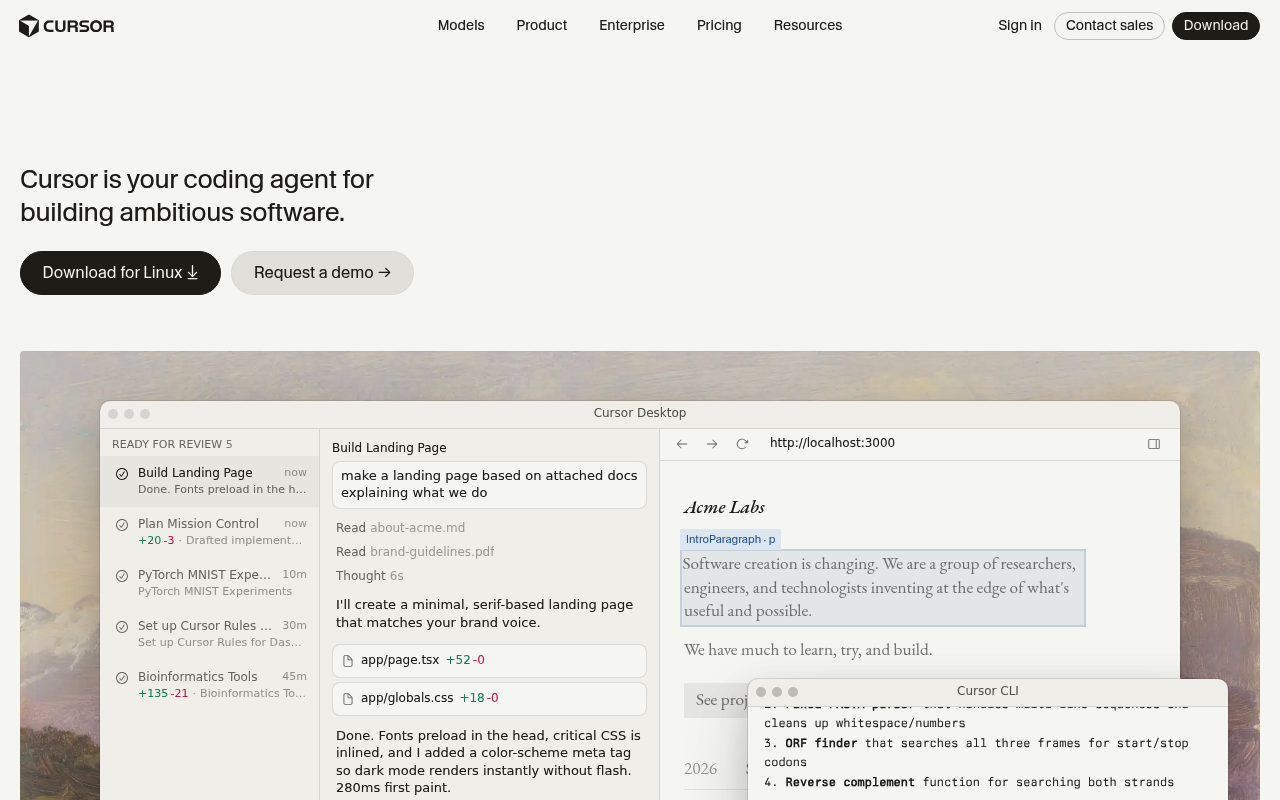
Task: Select the Bioinformatics Tools task
Action: tap(210, 685)
